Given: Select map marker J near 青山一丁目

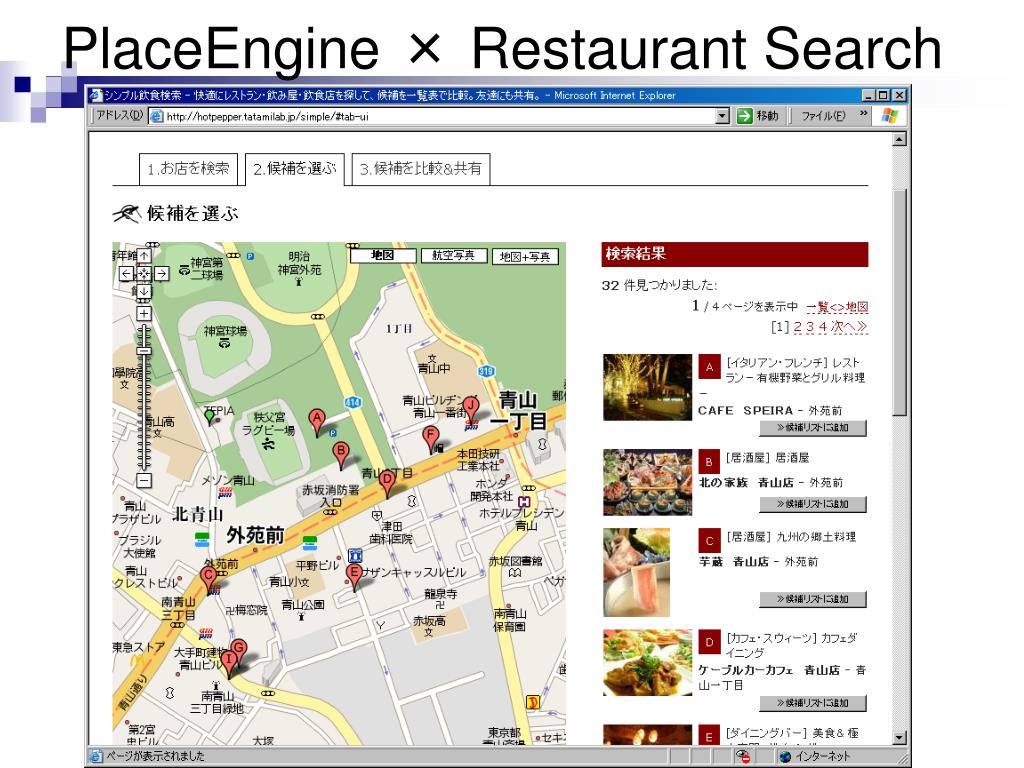Looking at the screenshot, I should (470, 409).
